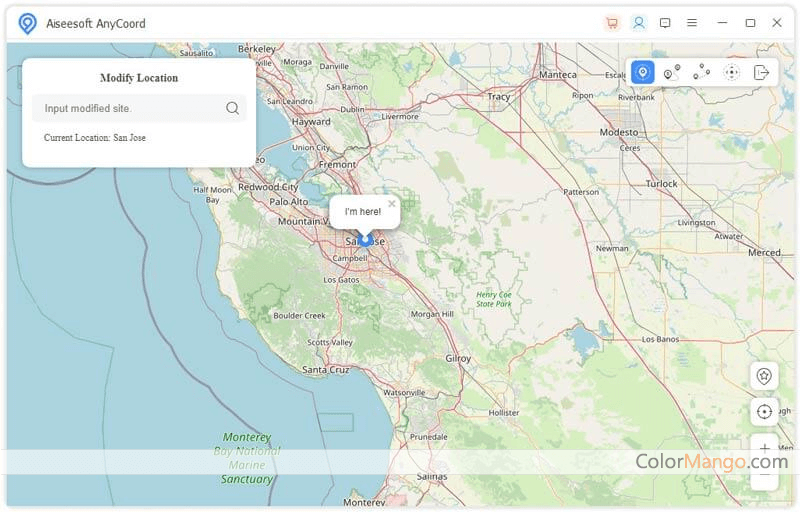Select the Modify Location mode icon
This screenshot has width=800, height=512.
click(643, 72)
